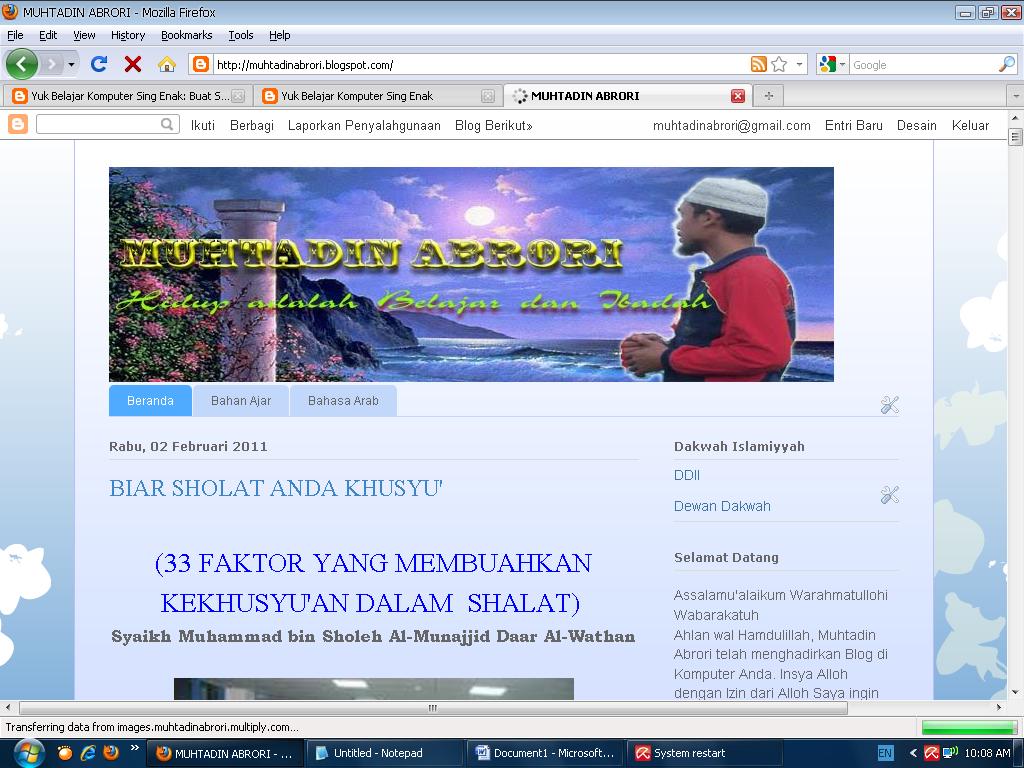The height and width of the screenshot is (768, 1024).
Task: Click the Blogger logo in navbar
Action: click(18, 124)
